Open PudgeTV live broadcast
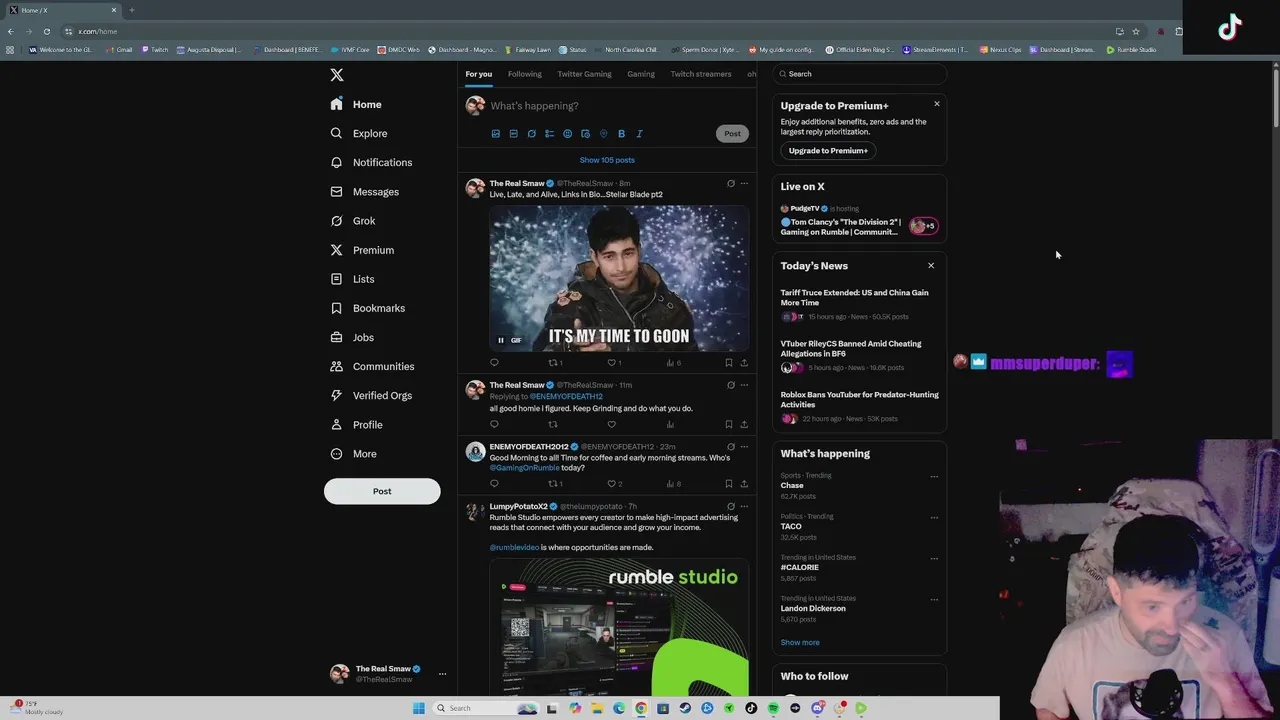Screen dimensions: 1280x720 pos(859,221)
